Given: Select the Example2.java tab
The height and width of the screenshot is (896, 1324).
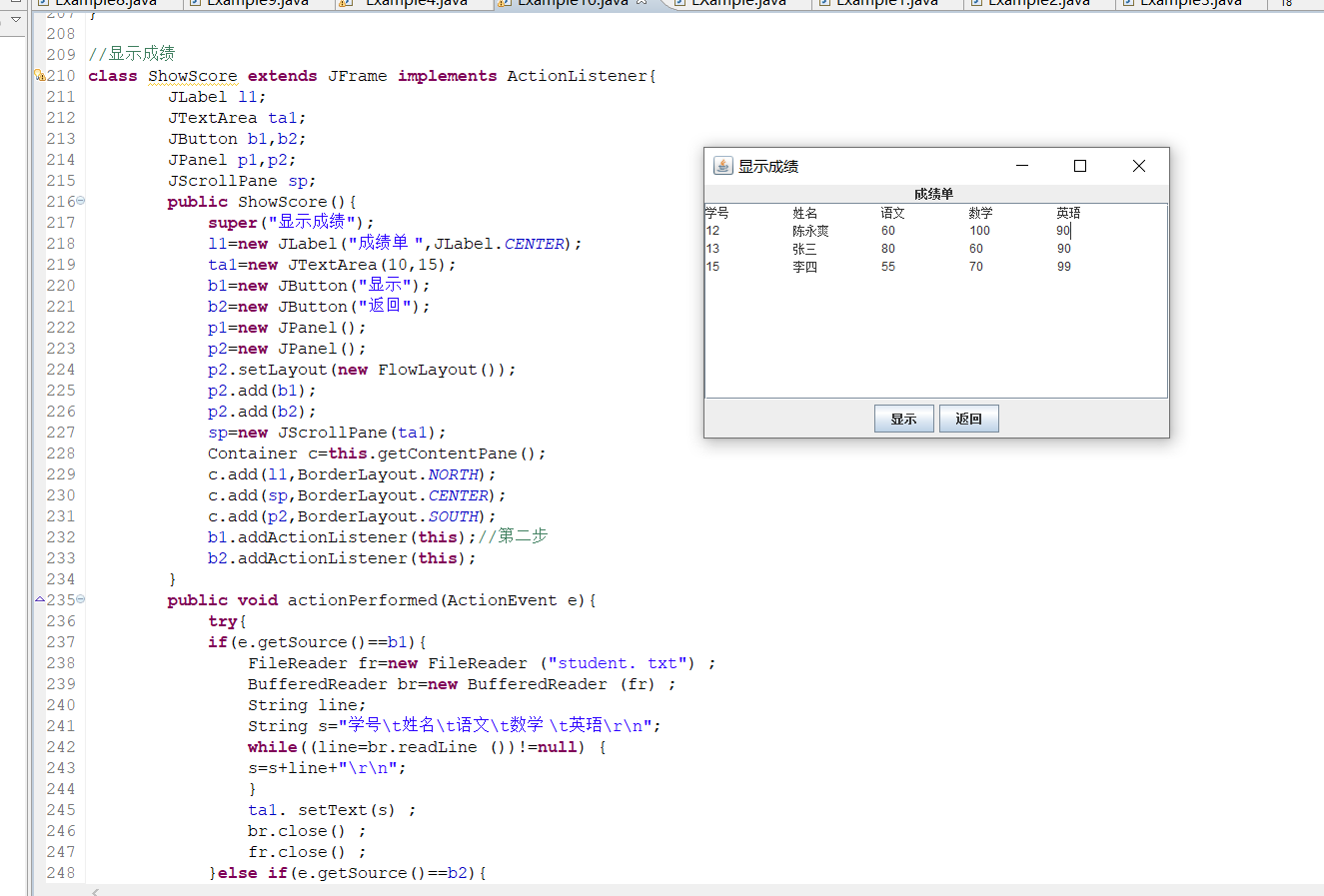Looking at the screenshot, I should click(1038, 3).
